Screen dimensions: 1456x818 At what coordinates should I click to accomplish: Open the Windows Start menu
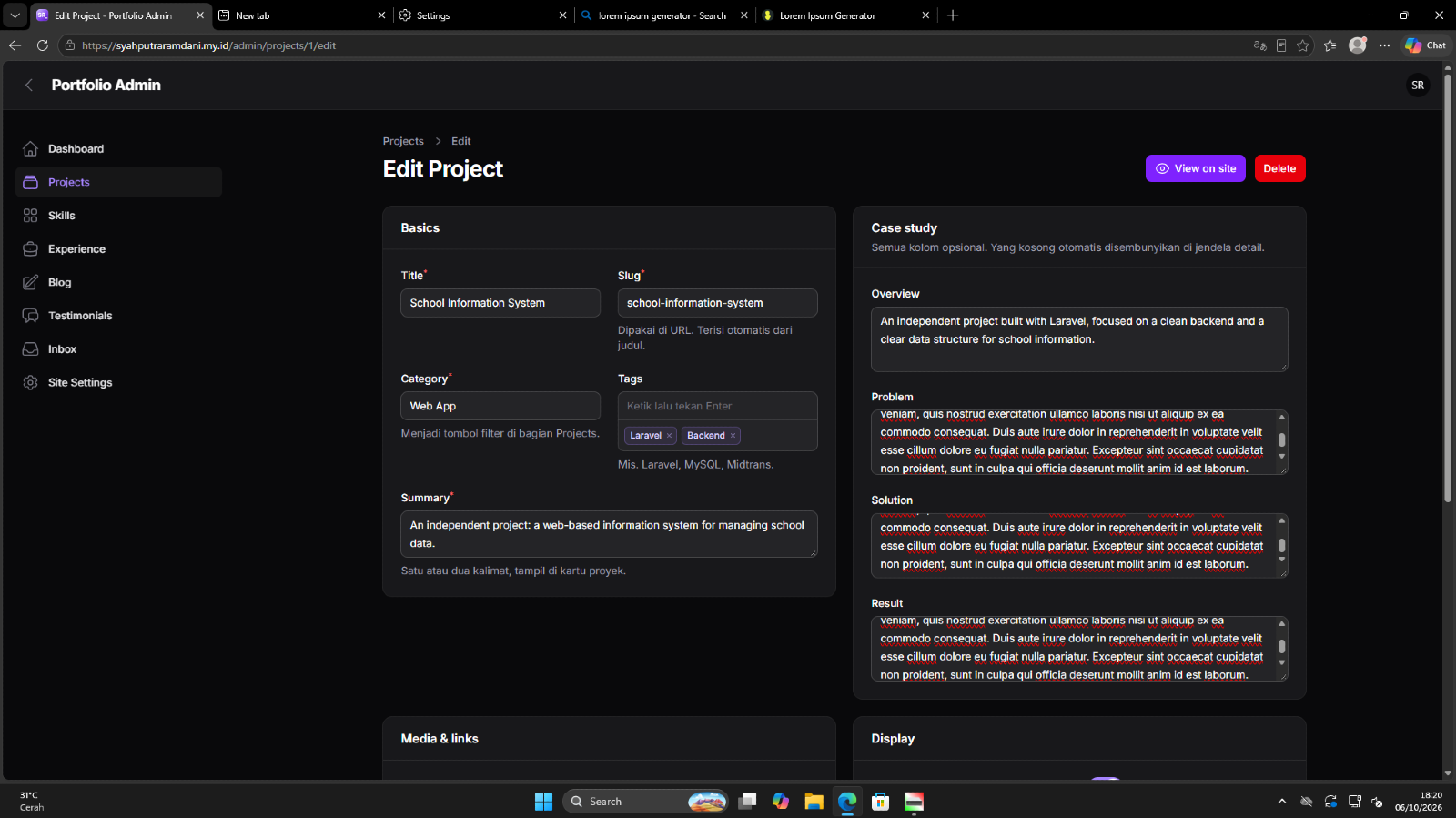tap(543, 802)
